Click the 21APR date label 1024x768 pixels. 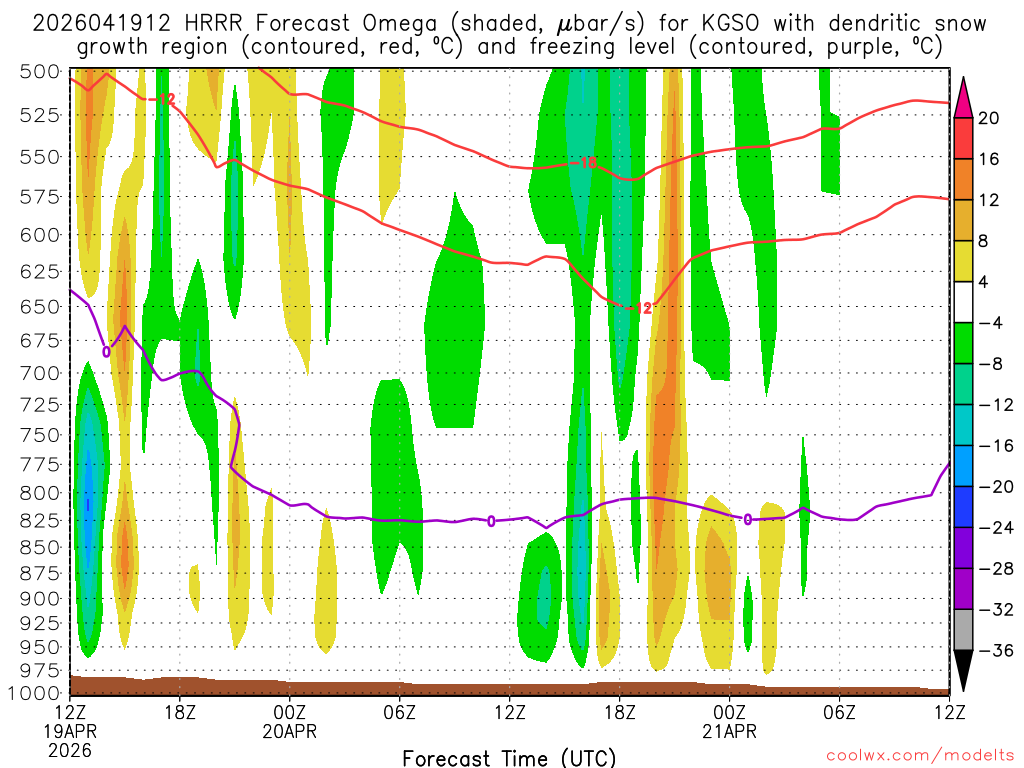point(729,731)
